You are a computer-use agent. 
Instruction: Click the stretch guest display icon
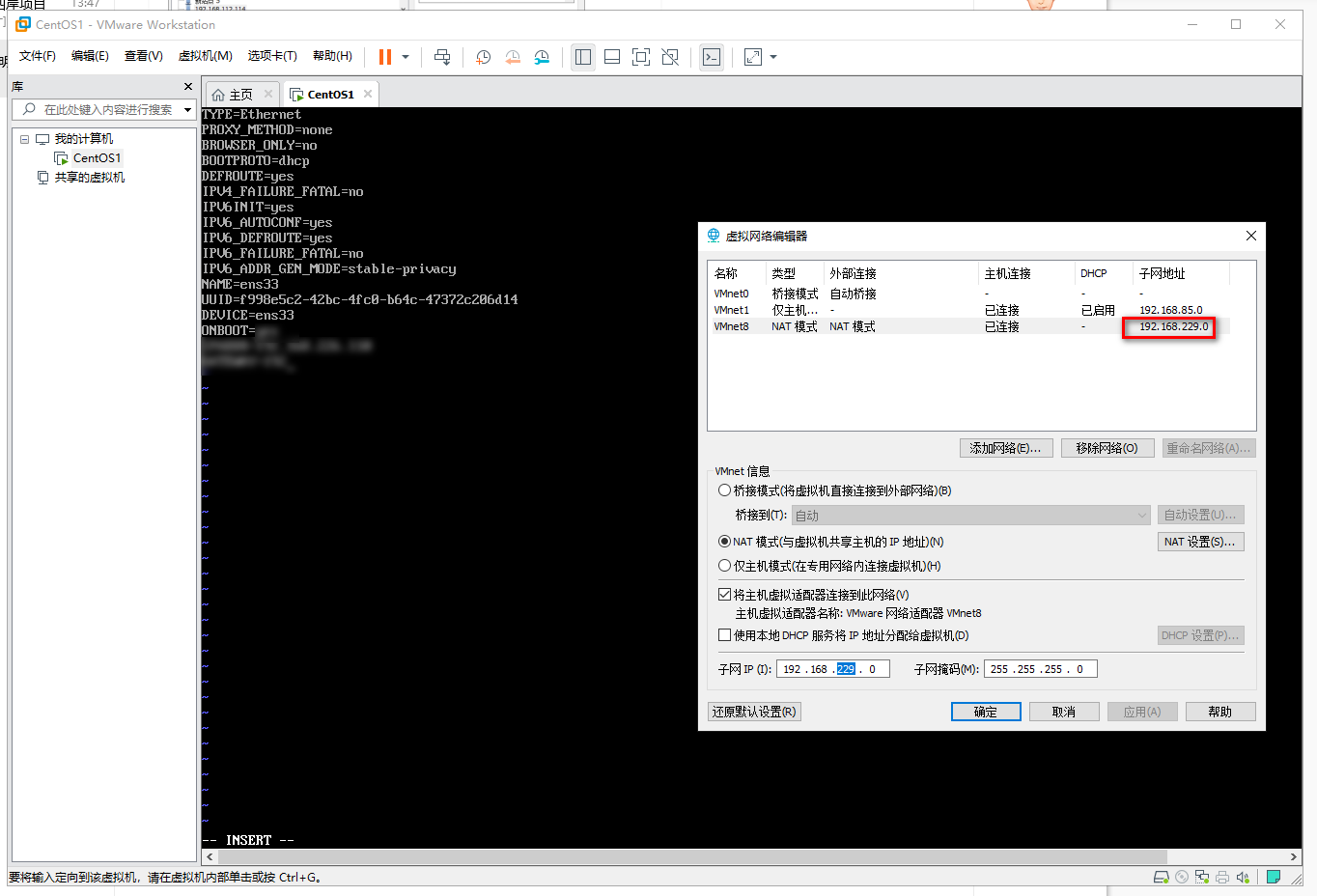753,57
